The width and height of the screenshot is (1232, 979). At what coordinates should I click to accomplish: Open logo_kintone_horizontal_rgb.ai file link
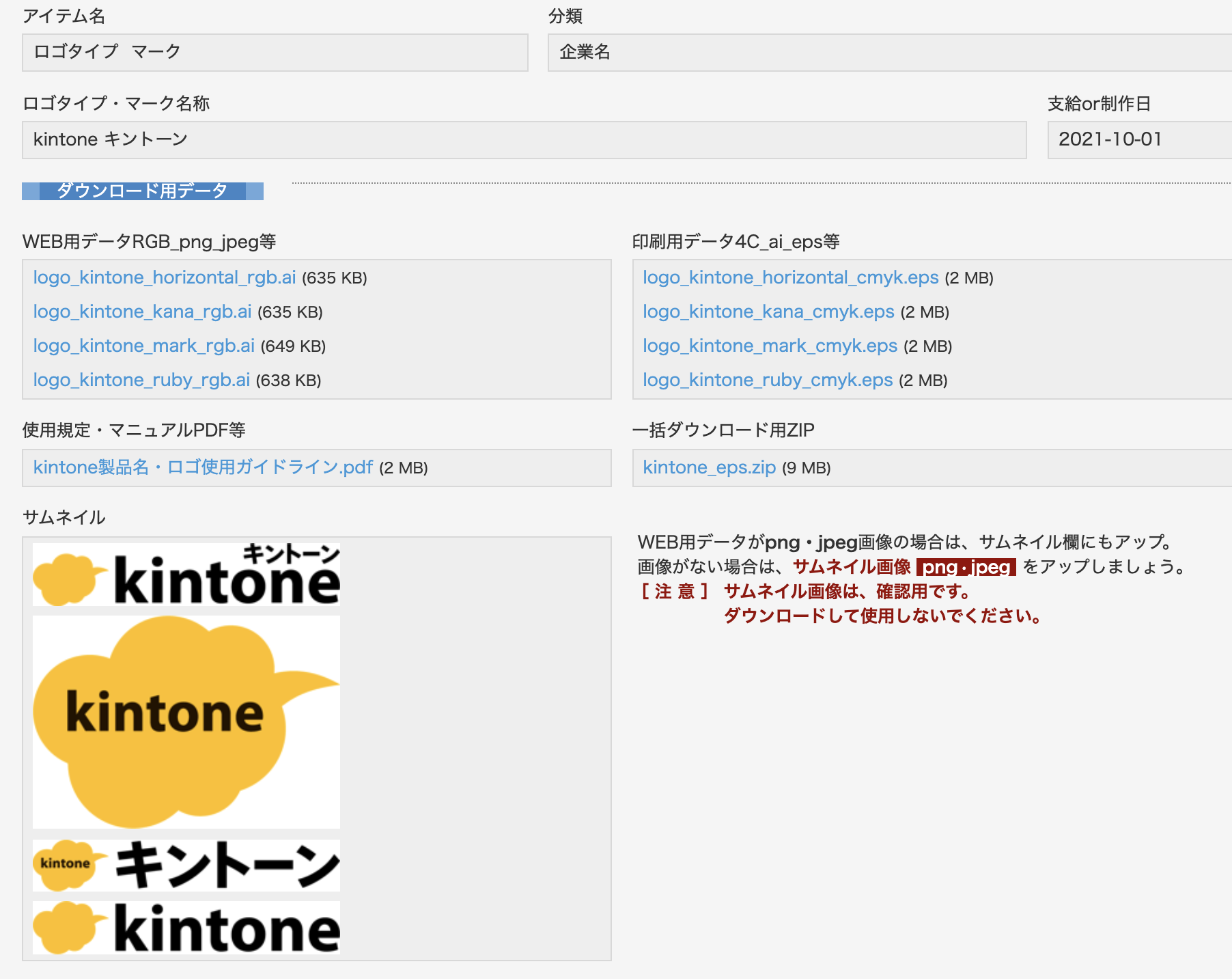pos(165,277)
